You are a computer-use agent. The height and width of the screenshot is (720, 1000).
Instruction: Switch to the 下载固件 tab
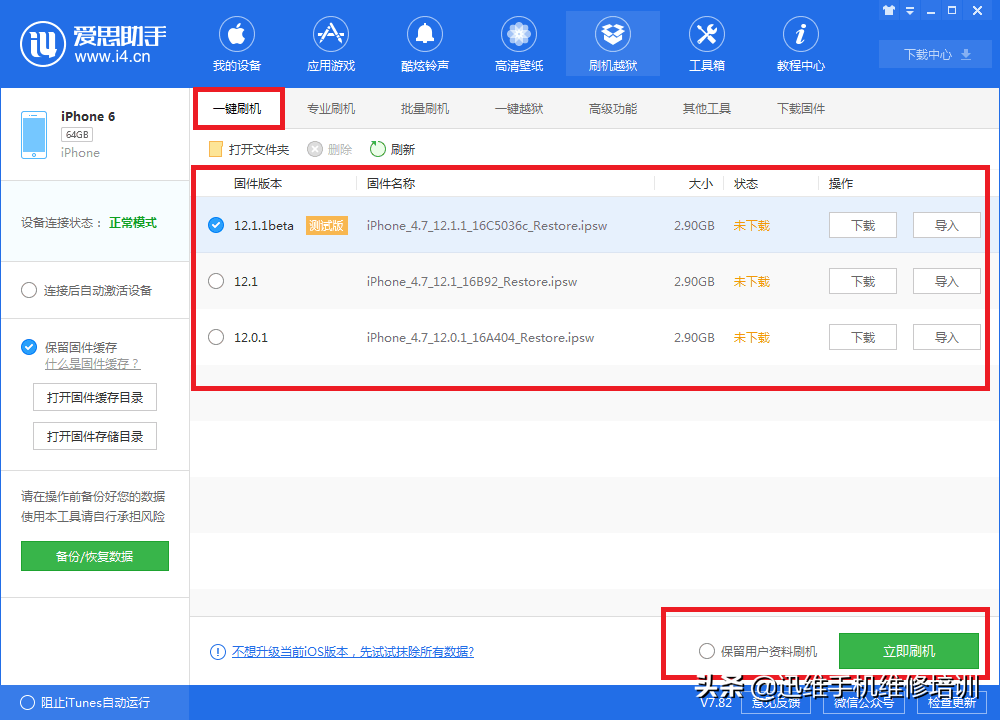(x=801, y=108)
